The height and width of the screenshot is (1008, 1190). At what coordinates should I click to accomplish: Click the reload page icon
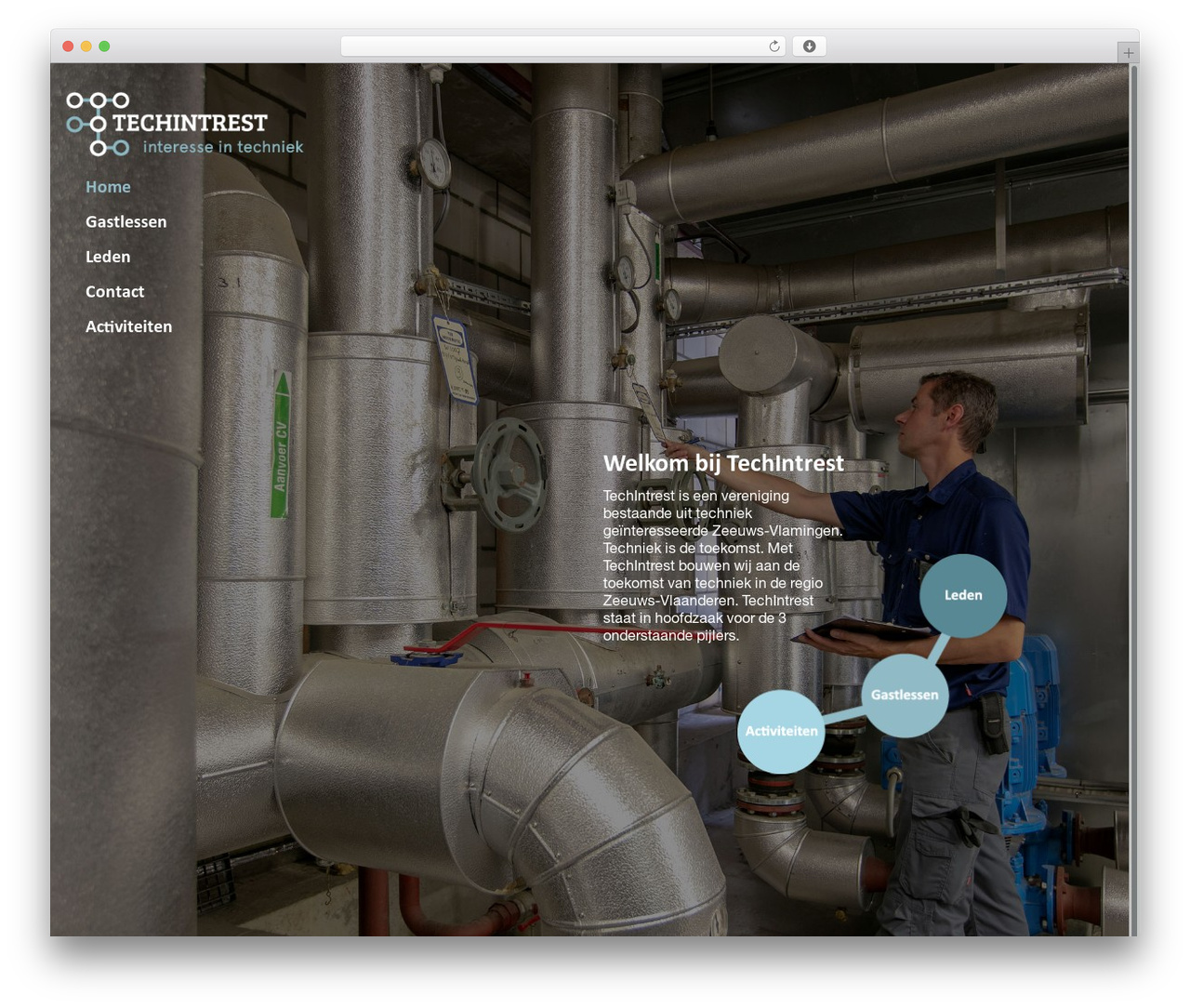pos(774,46)
